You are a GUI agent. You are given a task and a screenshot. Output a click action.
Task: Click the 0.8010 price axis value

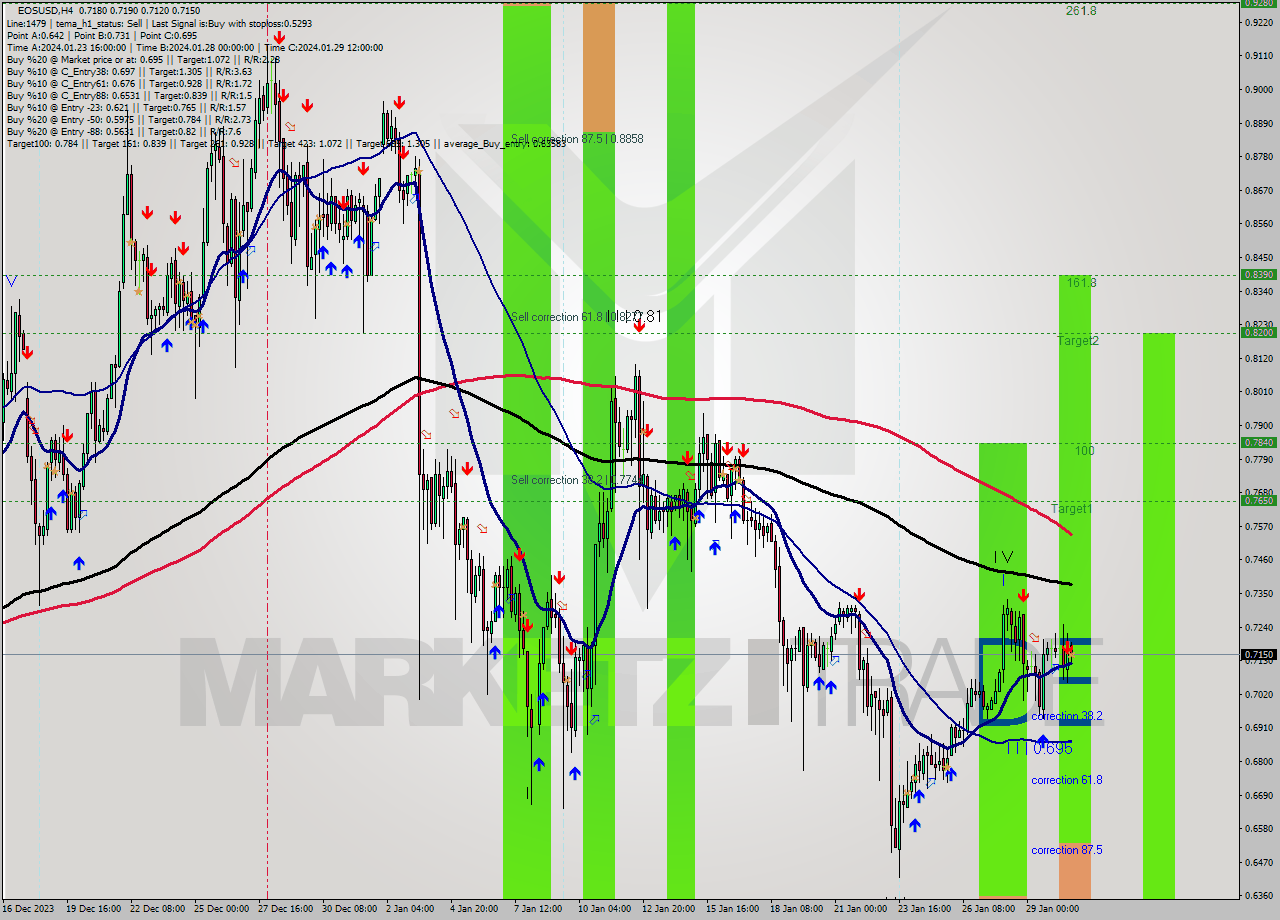pos(1257,392)
